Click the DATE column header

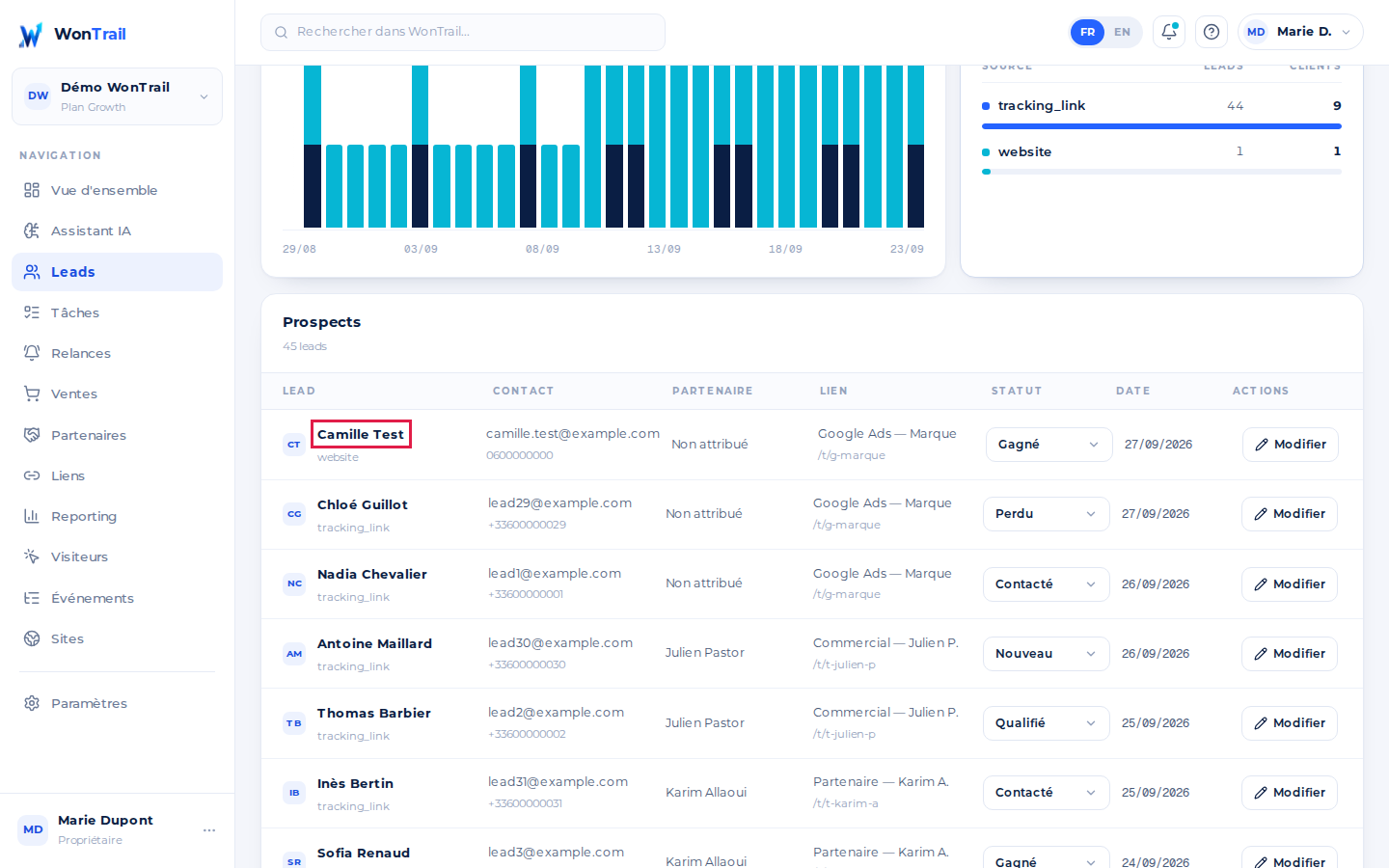point(1133,391)
